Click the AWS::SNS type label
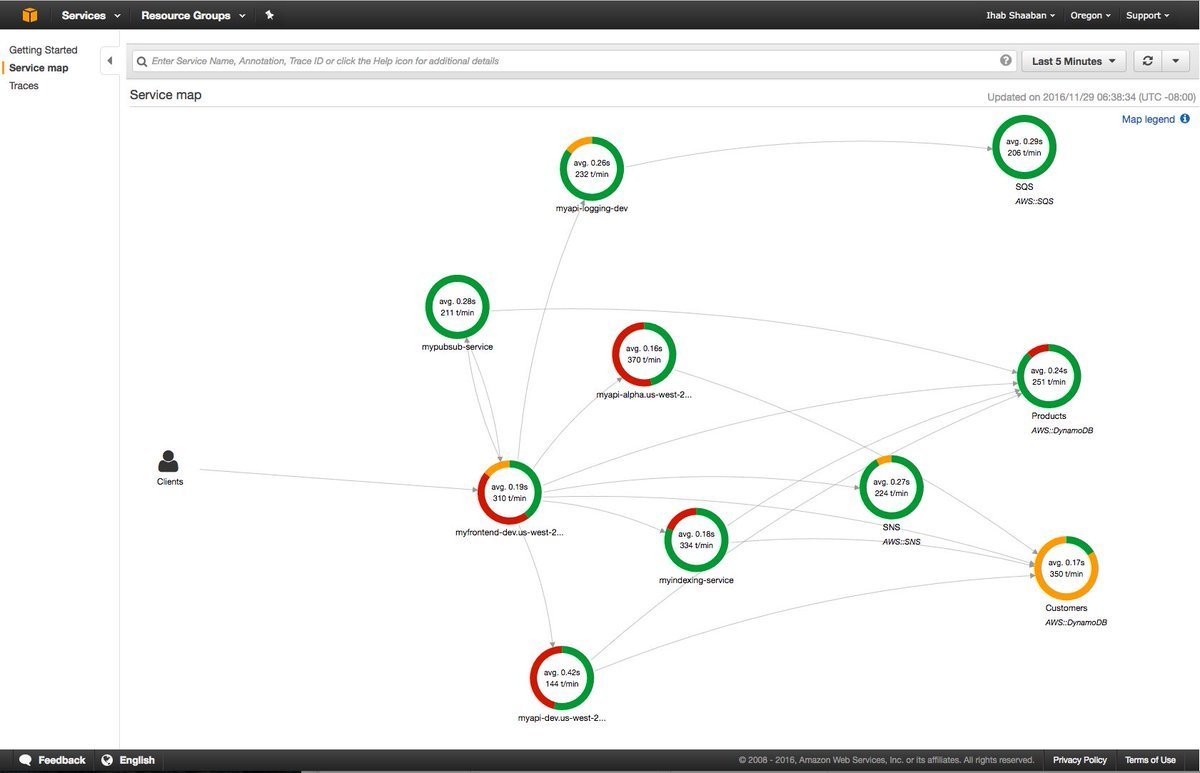The height and width of the screenshot is (773, 1200). (x=901, y=541)
